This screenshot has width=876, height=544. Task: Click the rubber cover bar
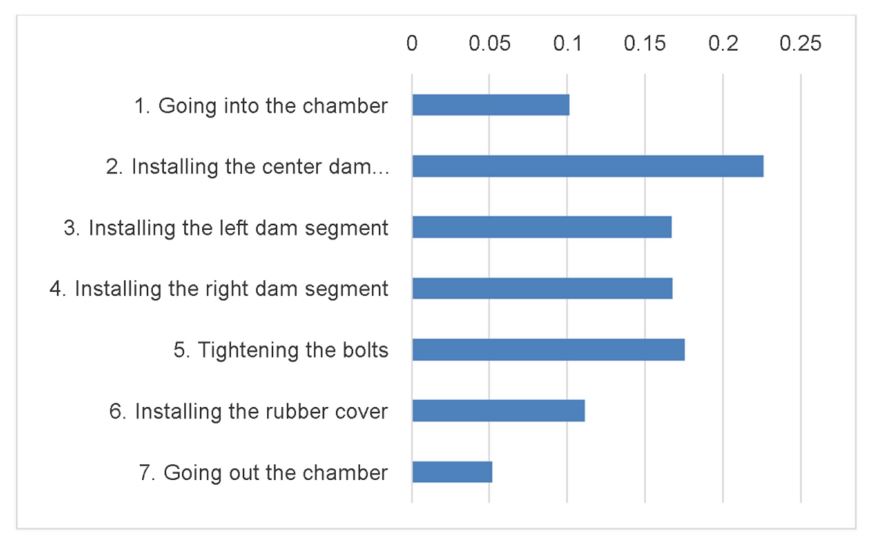coord(498,411)
